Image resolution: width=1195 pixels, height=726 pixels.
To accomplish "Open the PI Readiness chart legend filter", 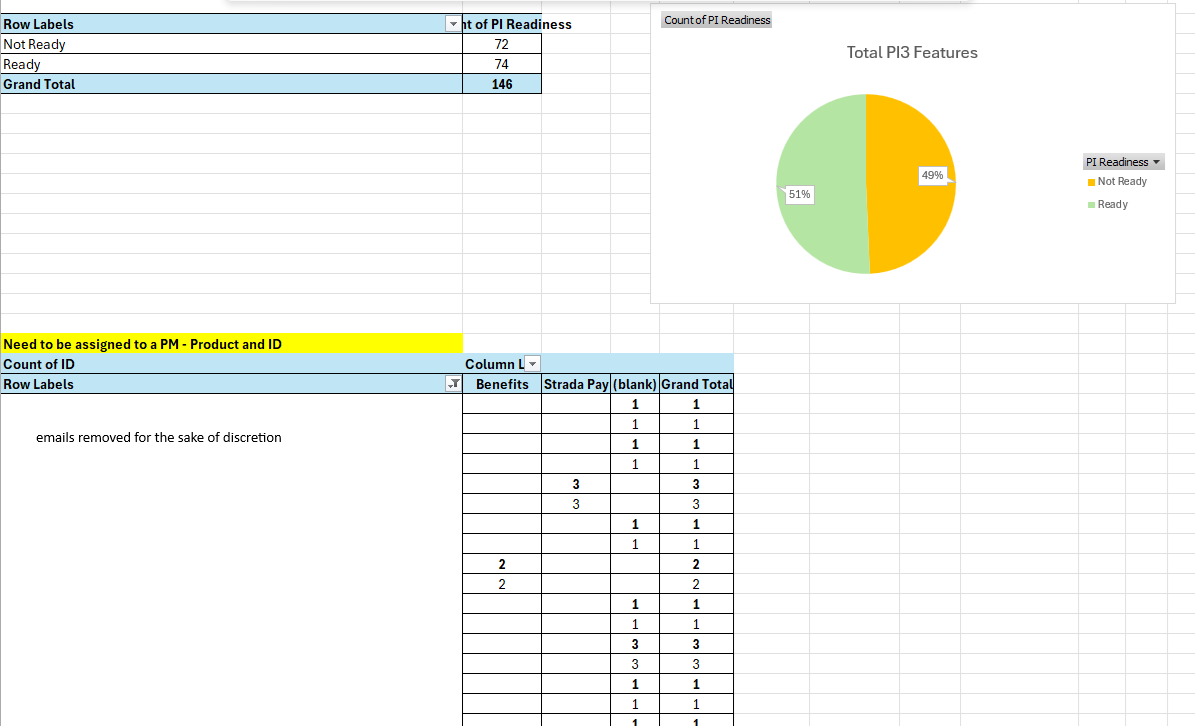I will 1123,162.
